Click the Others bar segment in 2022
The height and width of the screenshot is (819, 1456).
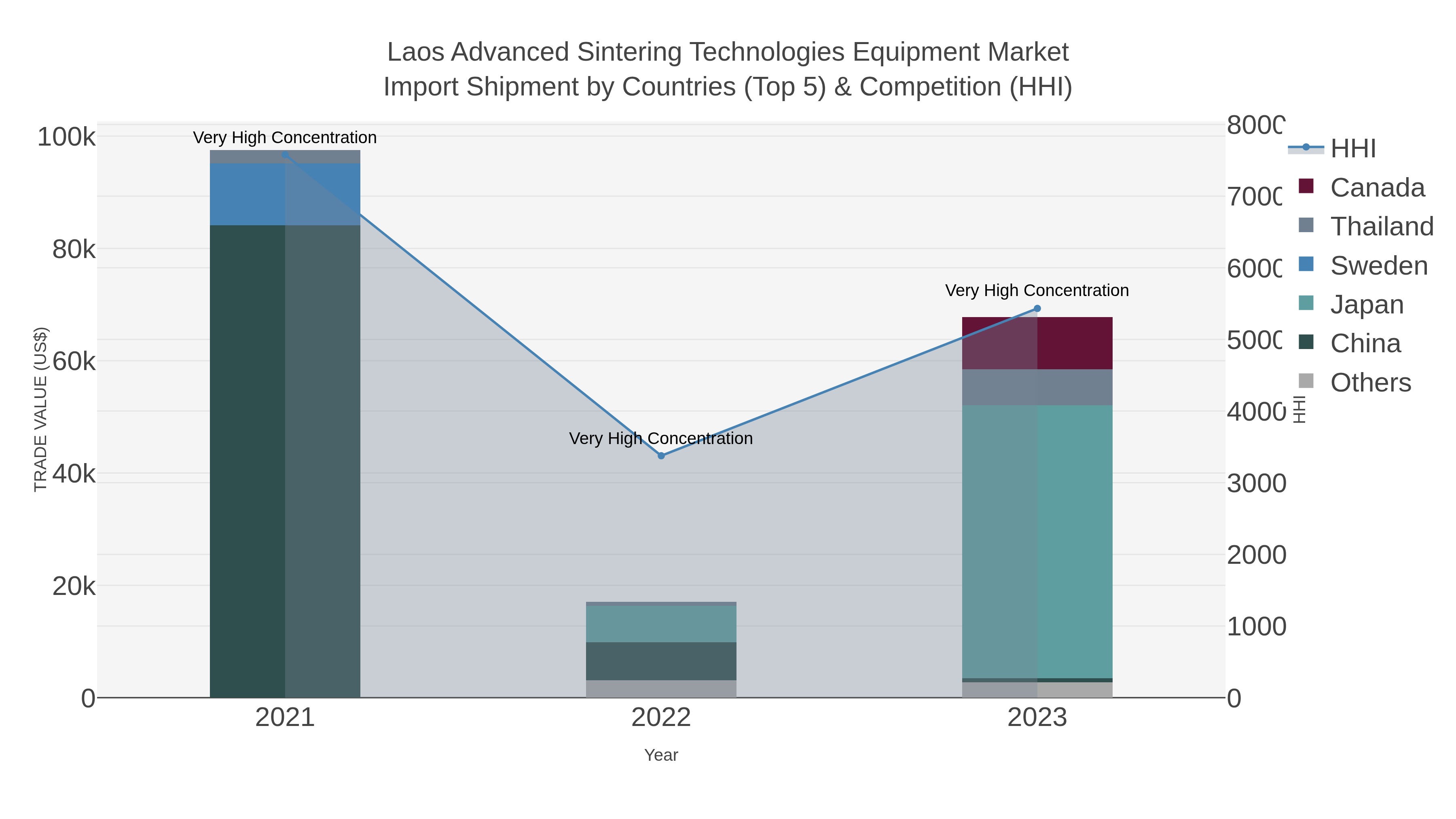coord(661,689)
